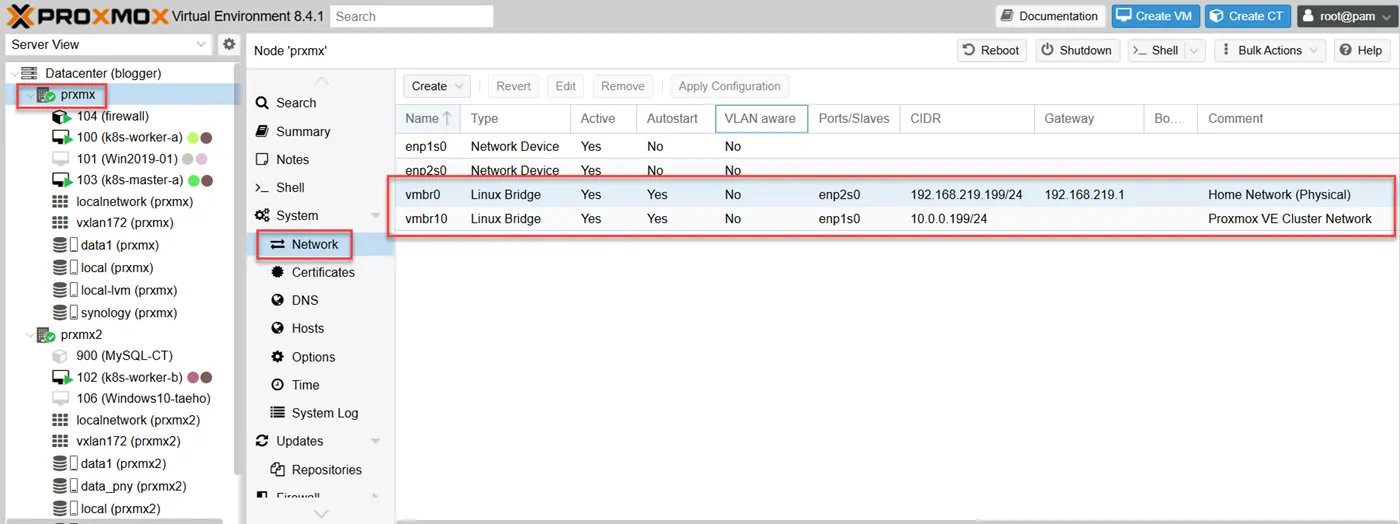Click the Time clock icon
Screen dimensions: 1400x524
278,385
